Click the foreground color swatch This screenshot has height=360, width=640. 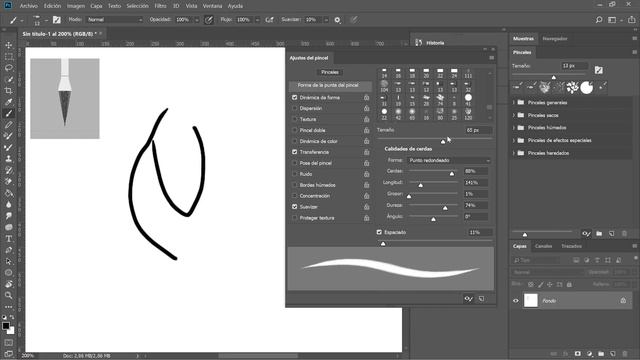(6, 326)
